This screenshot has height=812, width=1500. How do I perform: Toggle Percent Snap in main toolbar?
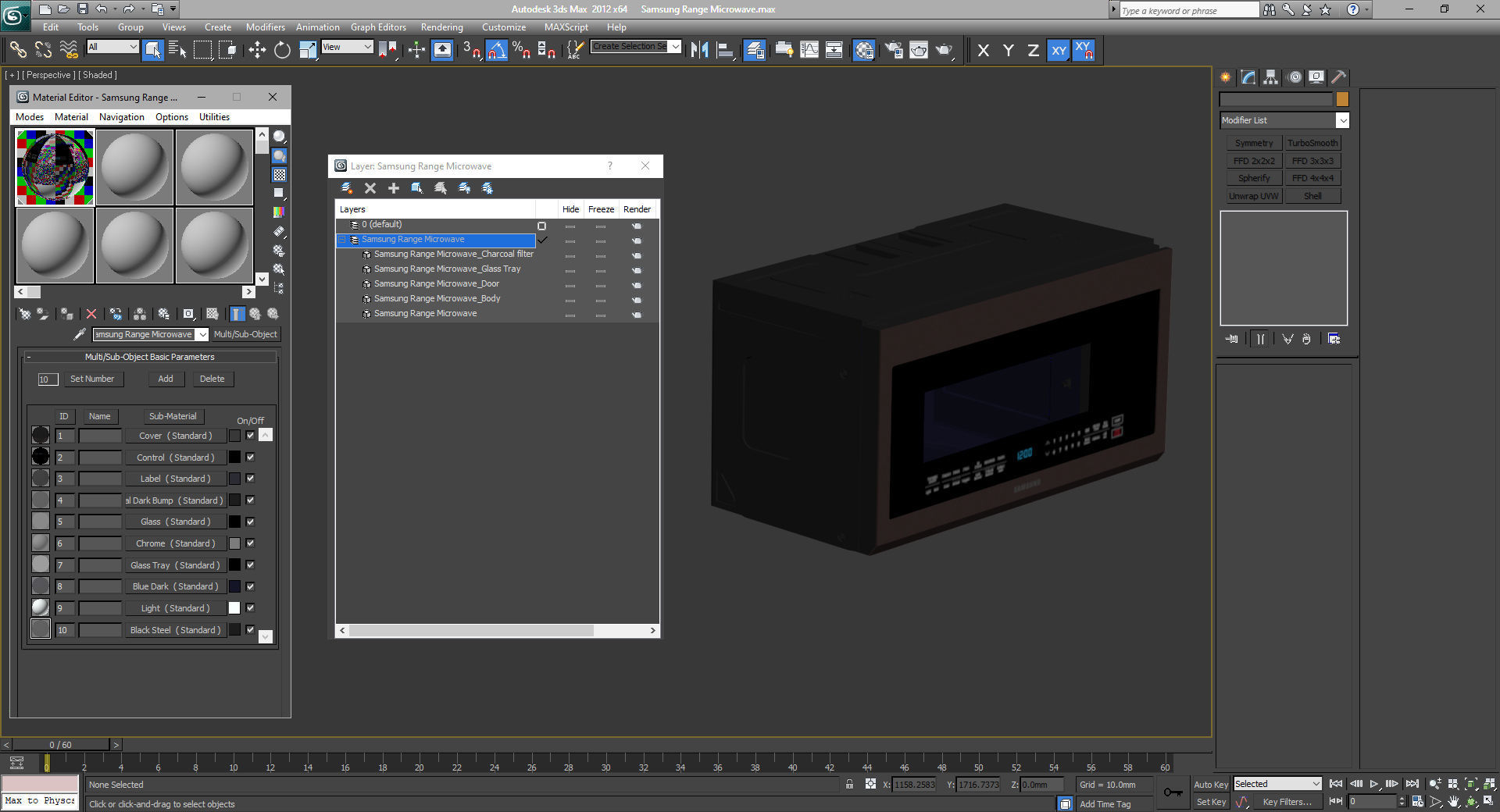(522, 50)
